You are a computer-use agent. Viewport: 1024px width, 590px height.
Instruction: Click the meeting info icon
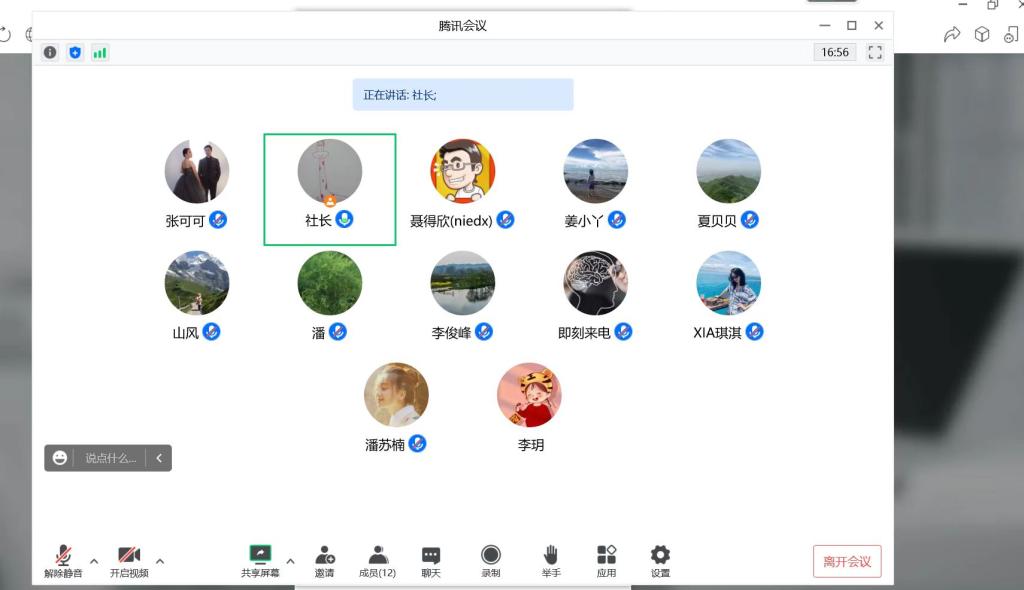[x=50, y=52]
